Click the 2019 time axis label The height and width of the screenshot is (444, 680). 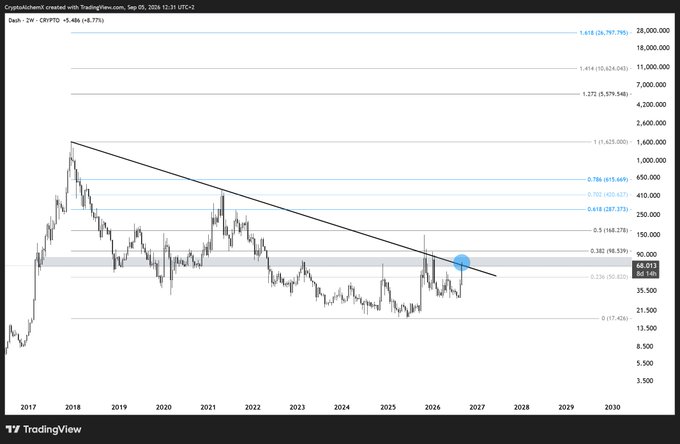(119, 407)
